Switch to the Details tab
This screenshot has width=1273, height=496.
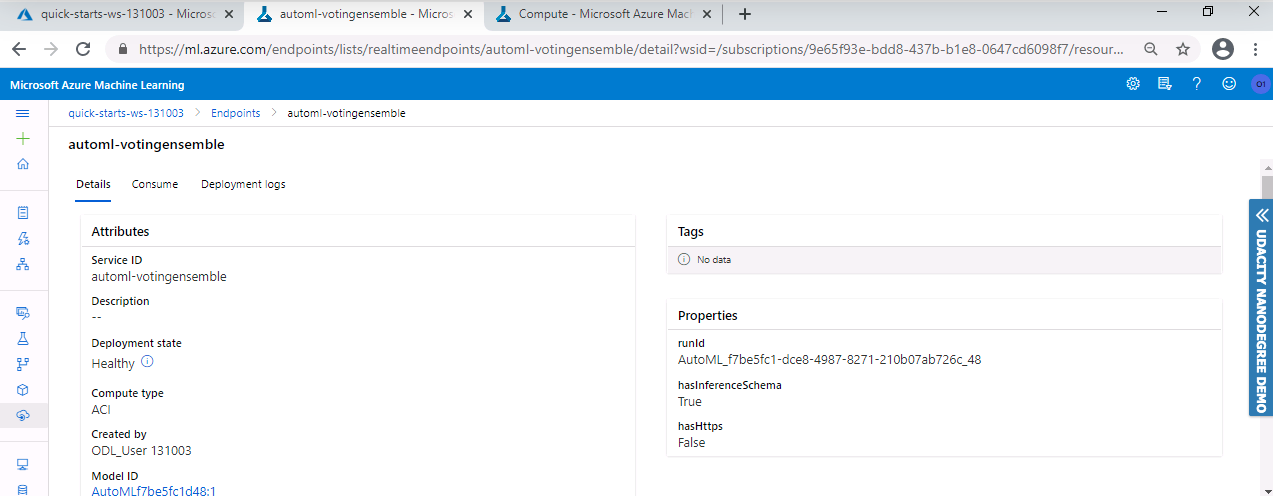[x=93, y=185]
